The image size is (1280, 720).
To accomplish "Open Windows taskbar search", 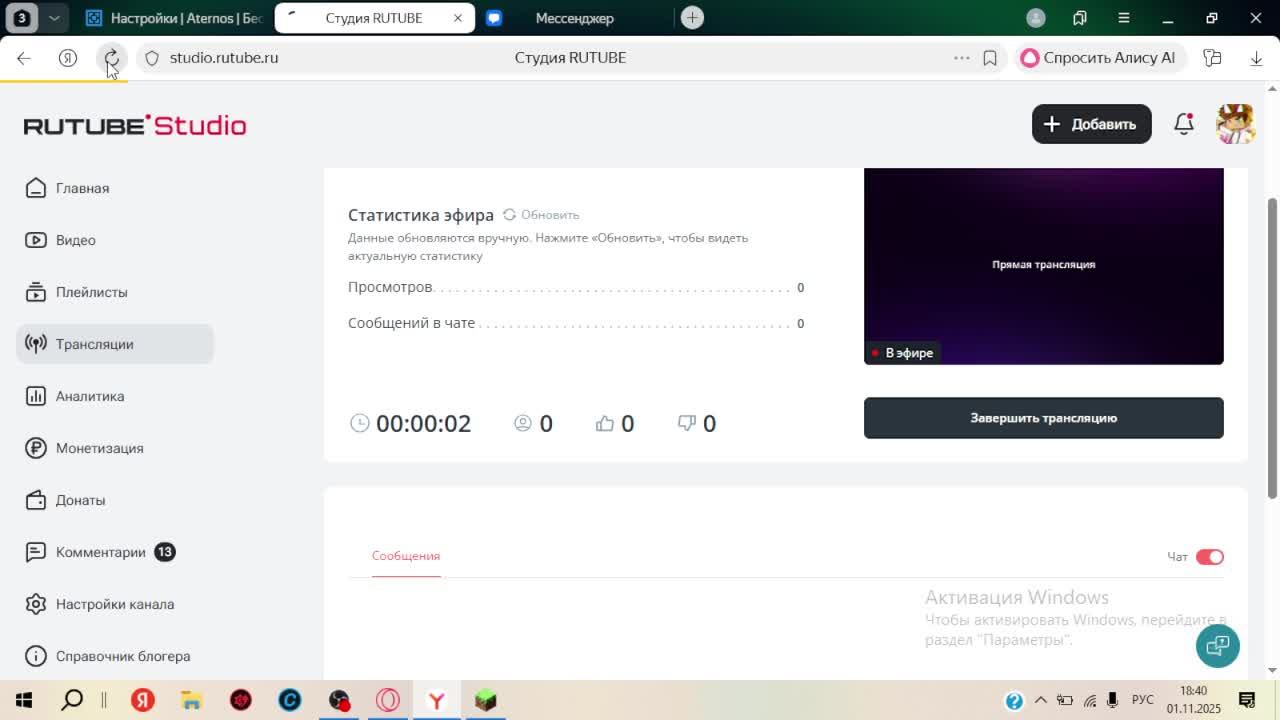I will (x=72, y=700).
